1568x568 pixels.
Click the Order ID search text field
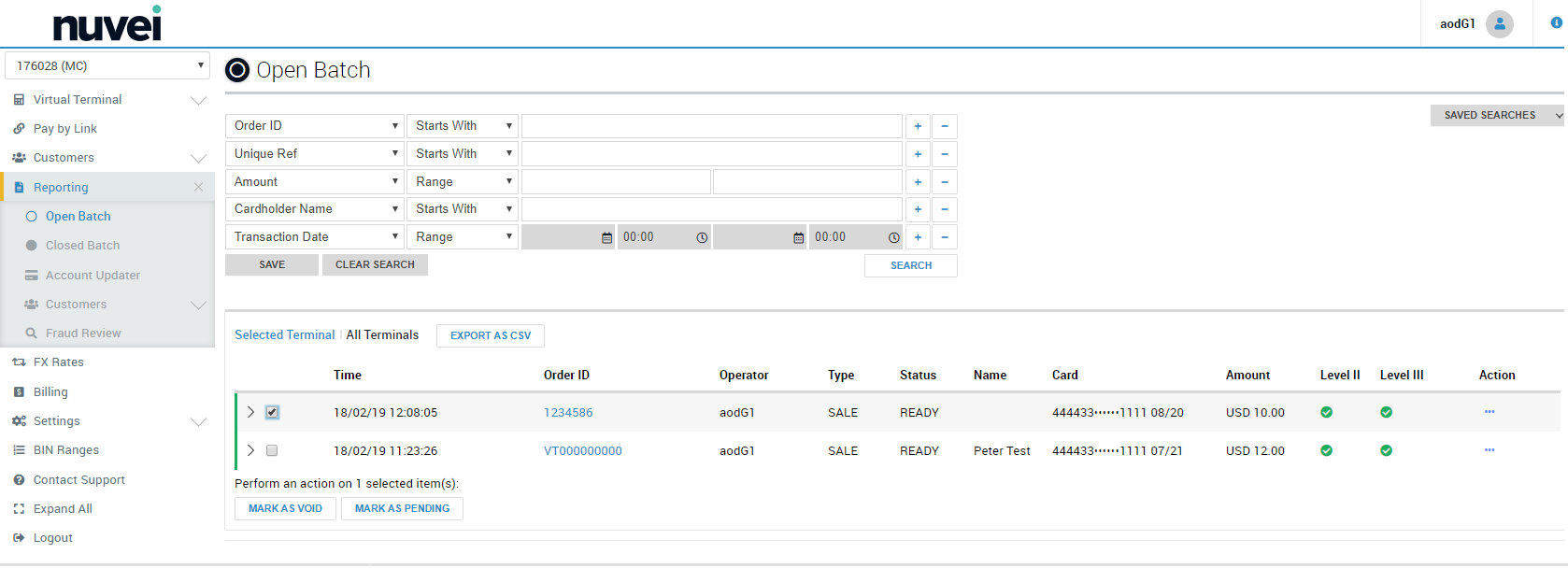point(711,126)
